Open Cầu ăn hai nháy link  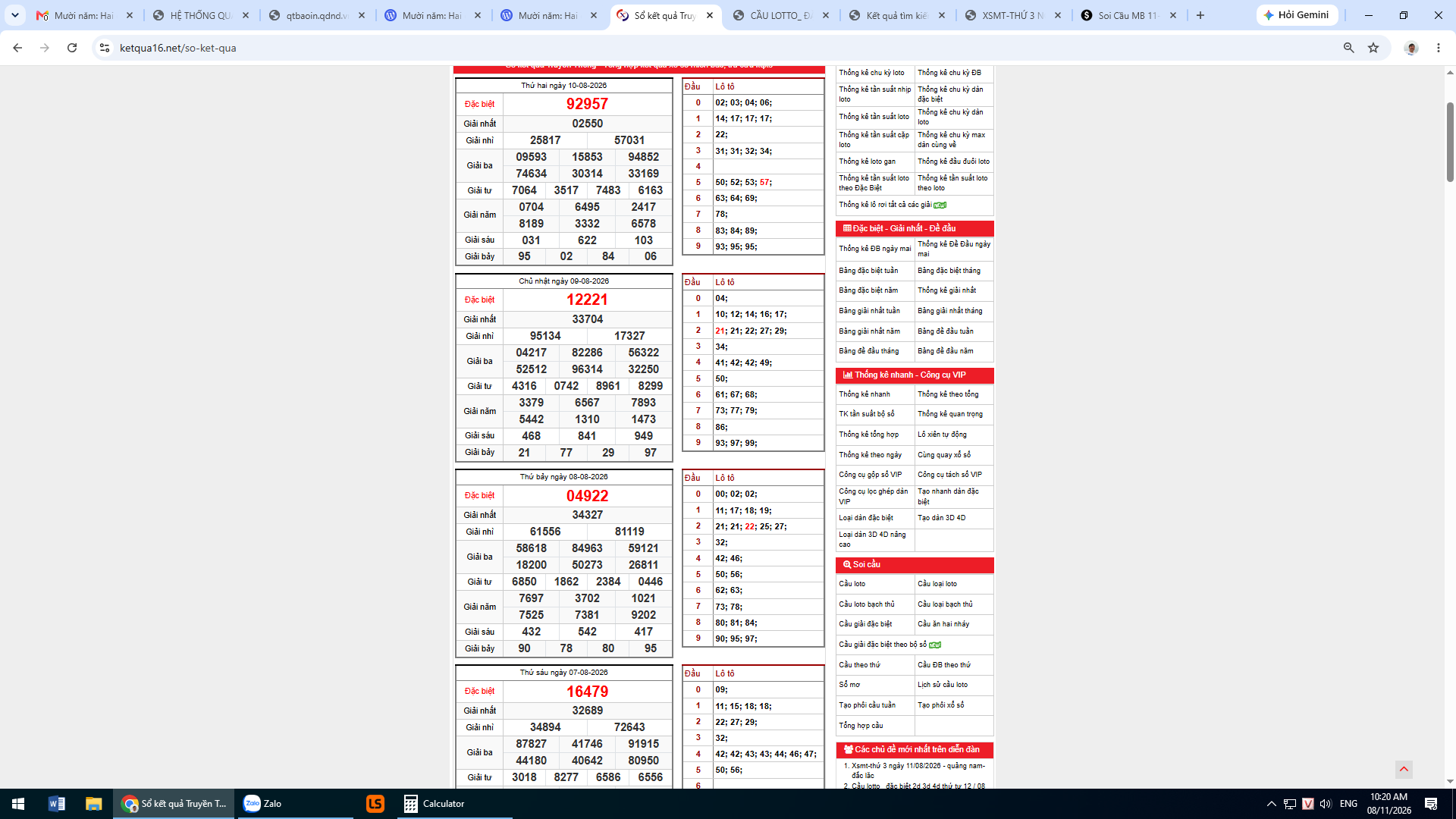tap(943, 624)
